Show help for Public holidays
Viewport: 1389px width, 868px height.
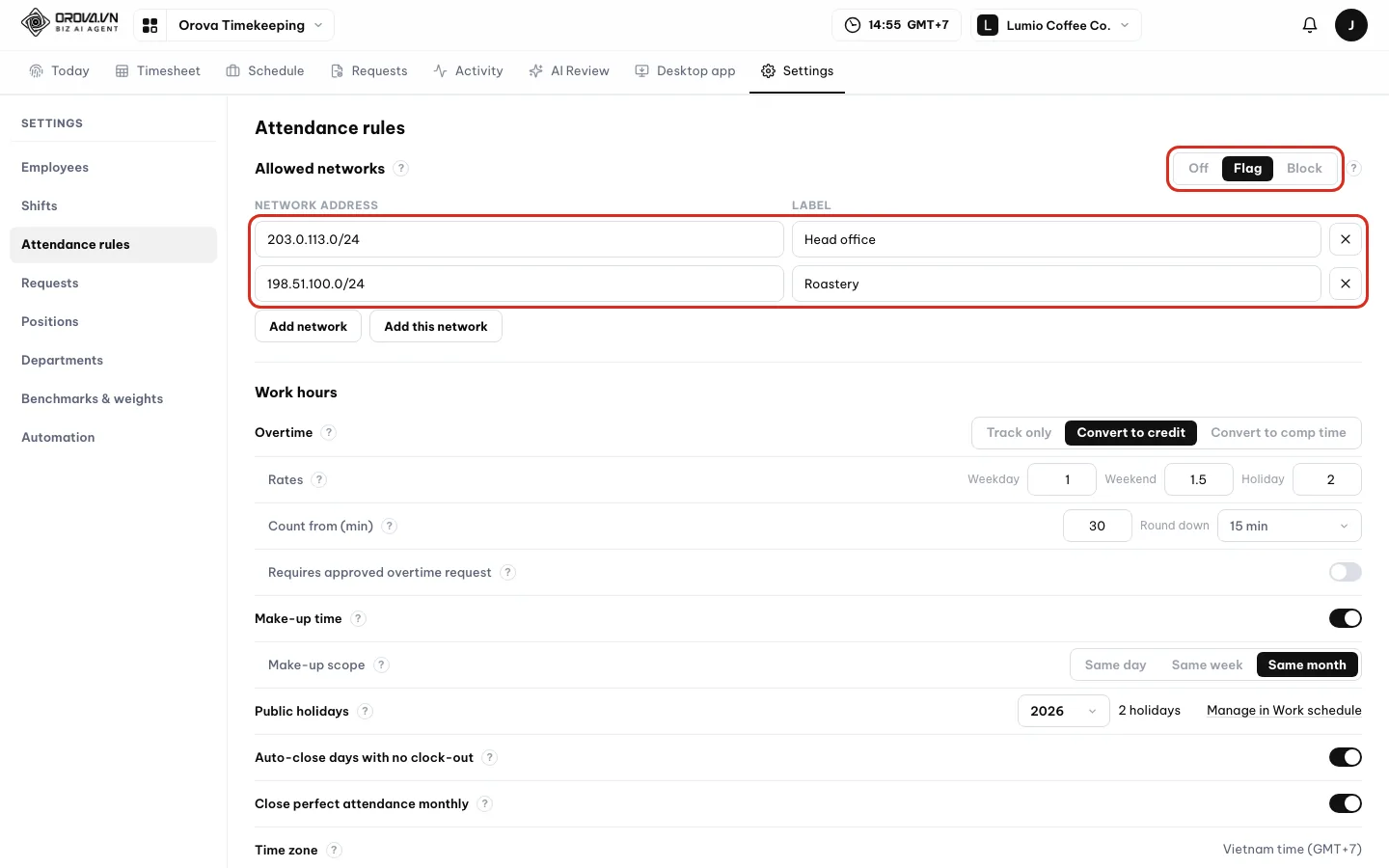[365, 711]
